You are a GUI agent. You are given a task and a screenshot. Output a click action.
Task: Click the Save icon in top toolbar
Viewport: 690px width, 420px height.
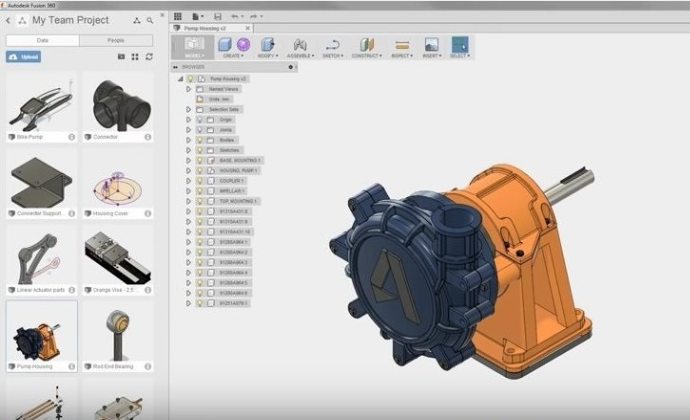click(x=217, y=16)
